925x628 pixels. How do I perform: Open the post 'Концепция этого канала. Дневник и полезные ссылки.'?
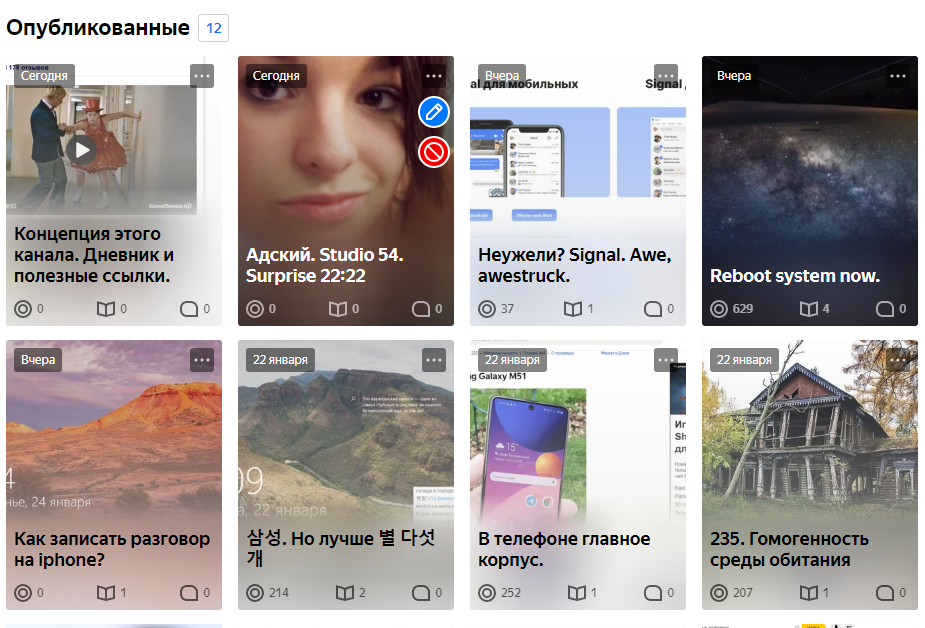tap(94, 255)
